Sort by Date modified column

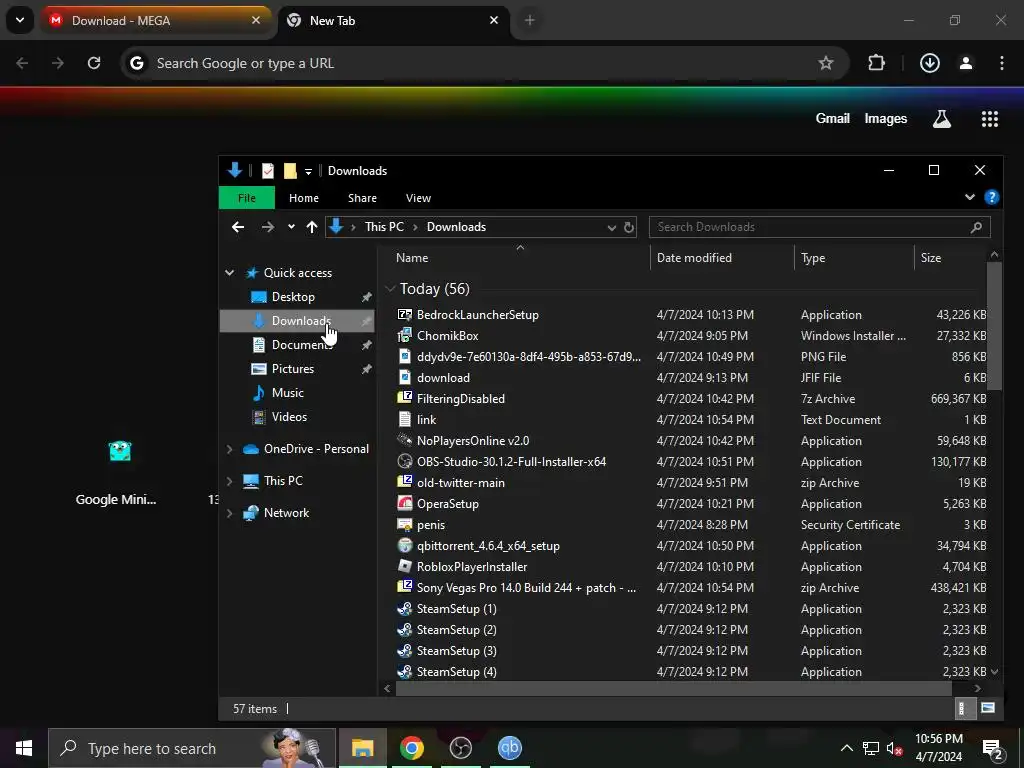pos(722,258)
